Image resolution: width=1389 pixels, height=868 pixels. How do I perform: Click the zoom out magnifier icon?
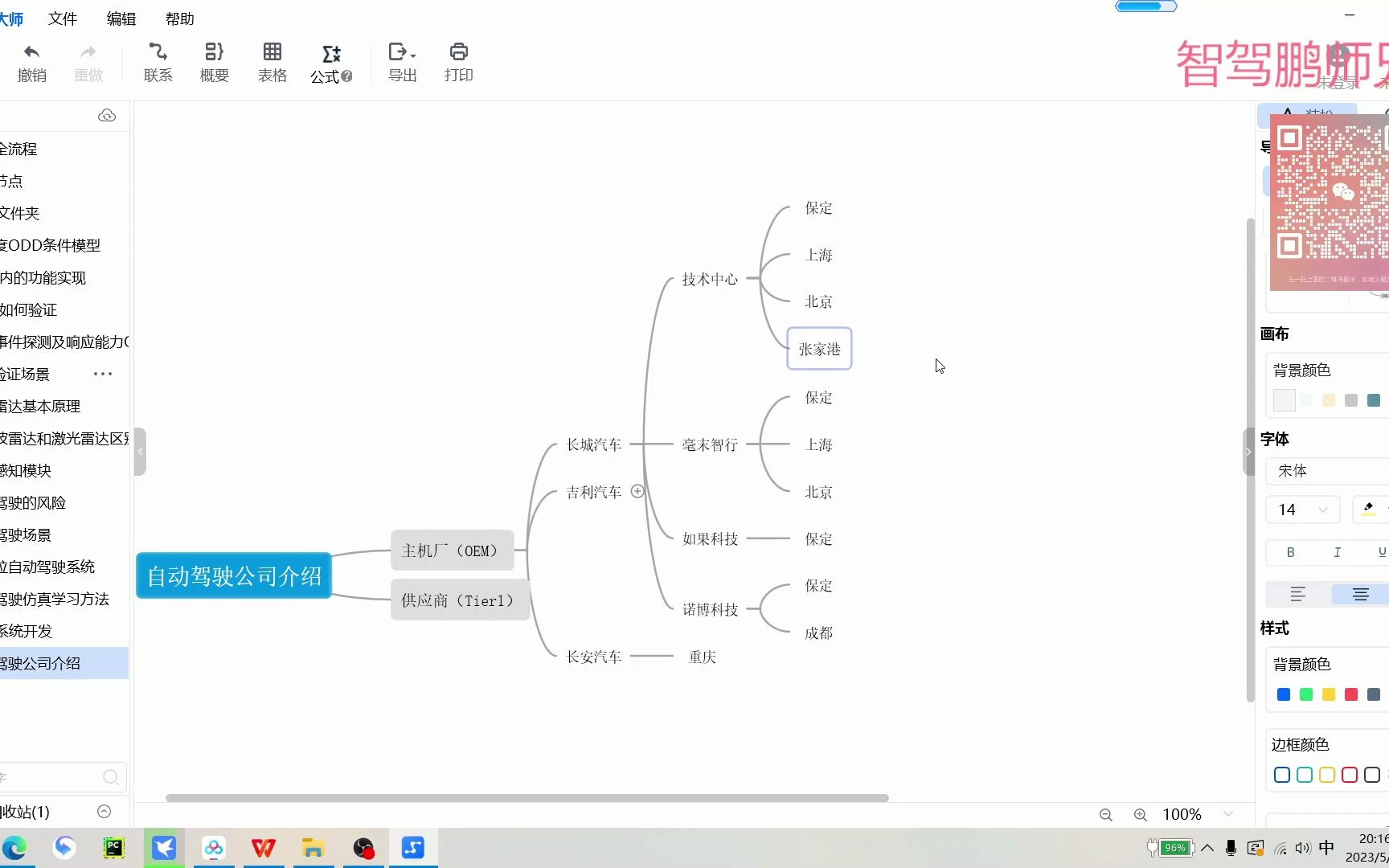tap(1106, 815)
